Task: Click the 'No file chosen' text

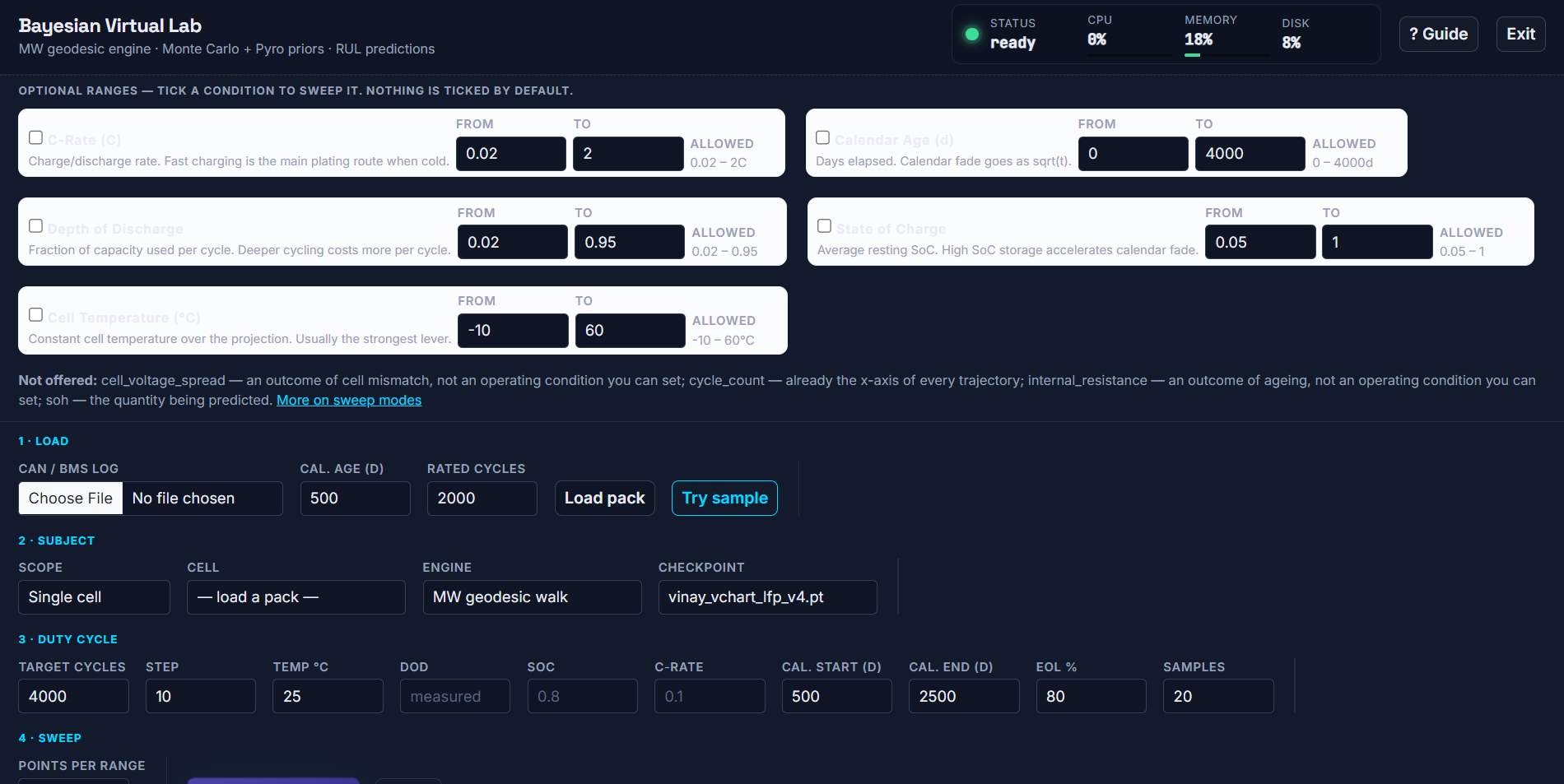Action: (184, 499)
